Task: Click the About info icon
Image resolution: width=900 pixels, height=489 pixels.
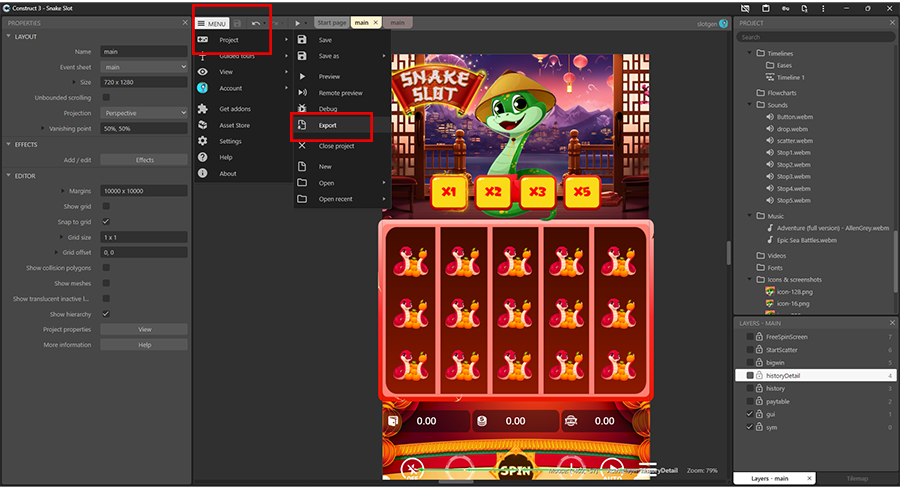Action: click(x=203, y=173)
